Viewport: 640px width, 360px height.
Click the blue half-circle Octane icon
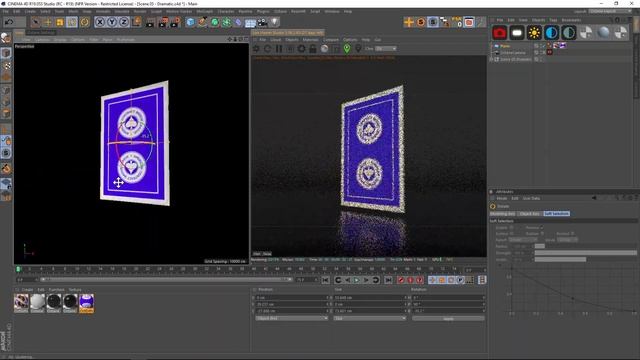pos(551,33)
